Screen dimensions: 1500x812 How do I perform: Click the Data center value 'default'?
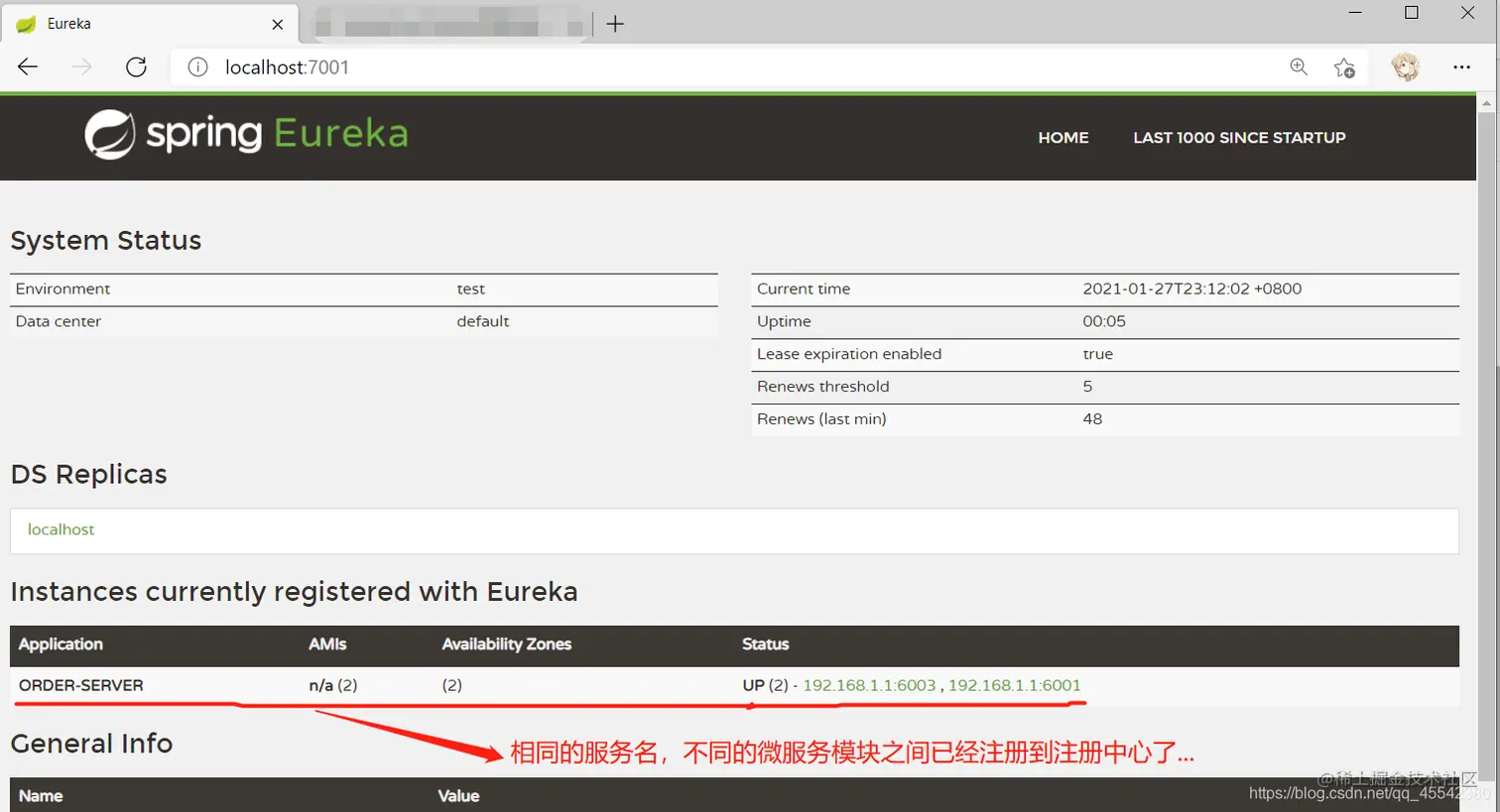tap(482, 321)
